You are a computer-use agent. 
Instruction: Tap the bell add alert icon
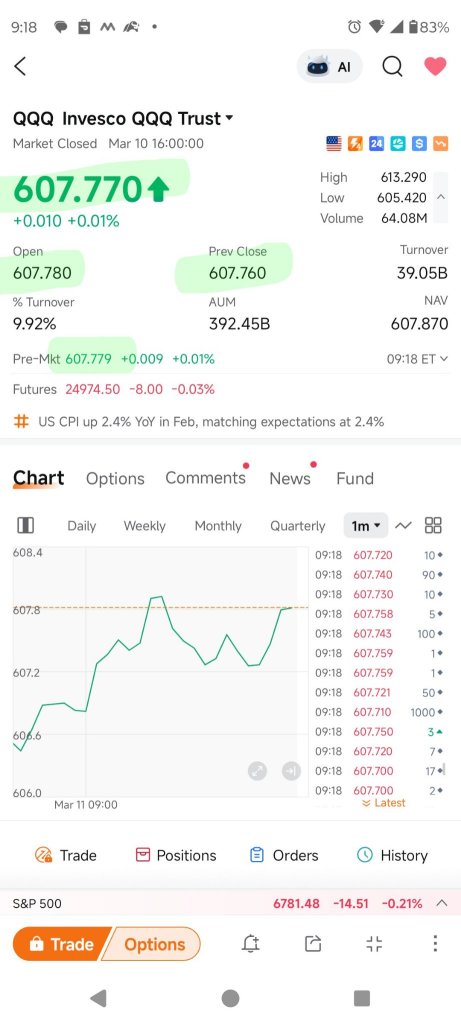click(251, 944)
